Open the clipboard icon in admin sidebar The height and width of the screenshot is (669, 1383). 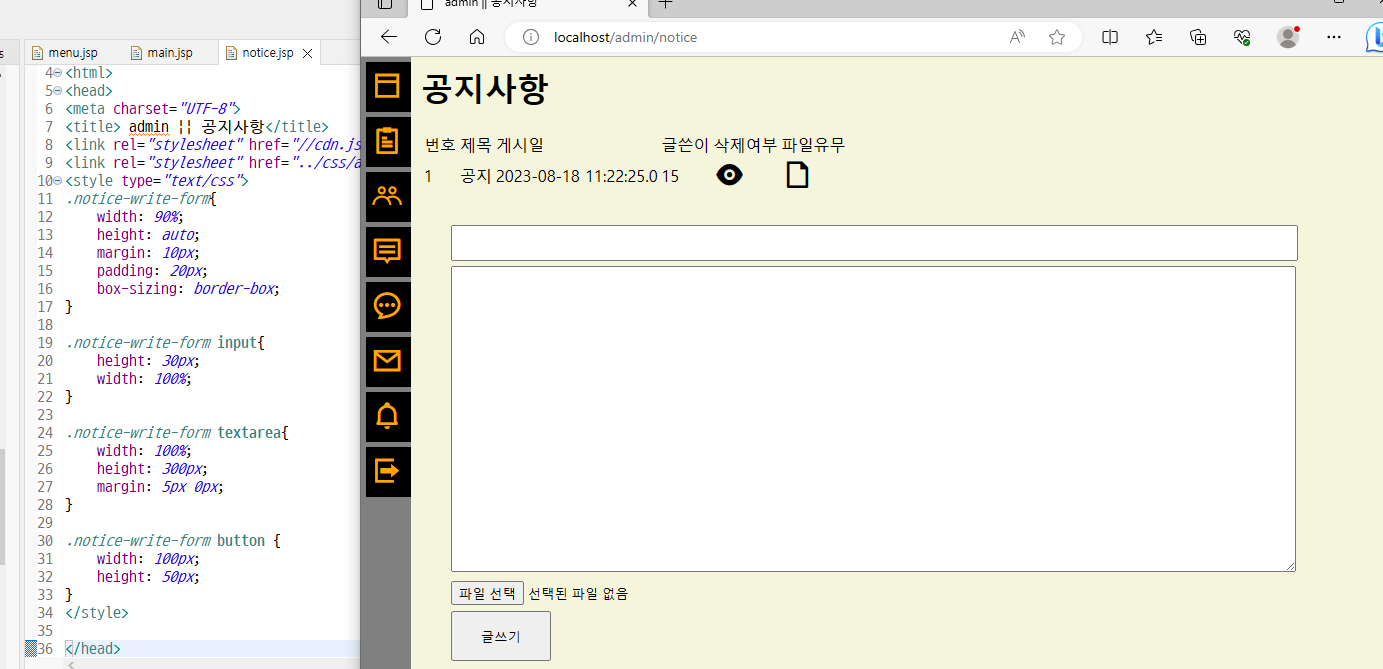pyautogui.click(x=387, y=140)
